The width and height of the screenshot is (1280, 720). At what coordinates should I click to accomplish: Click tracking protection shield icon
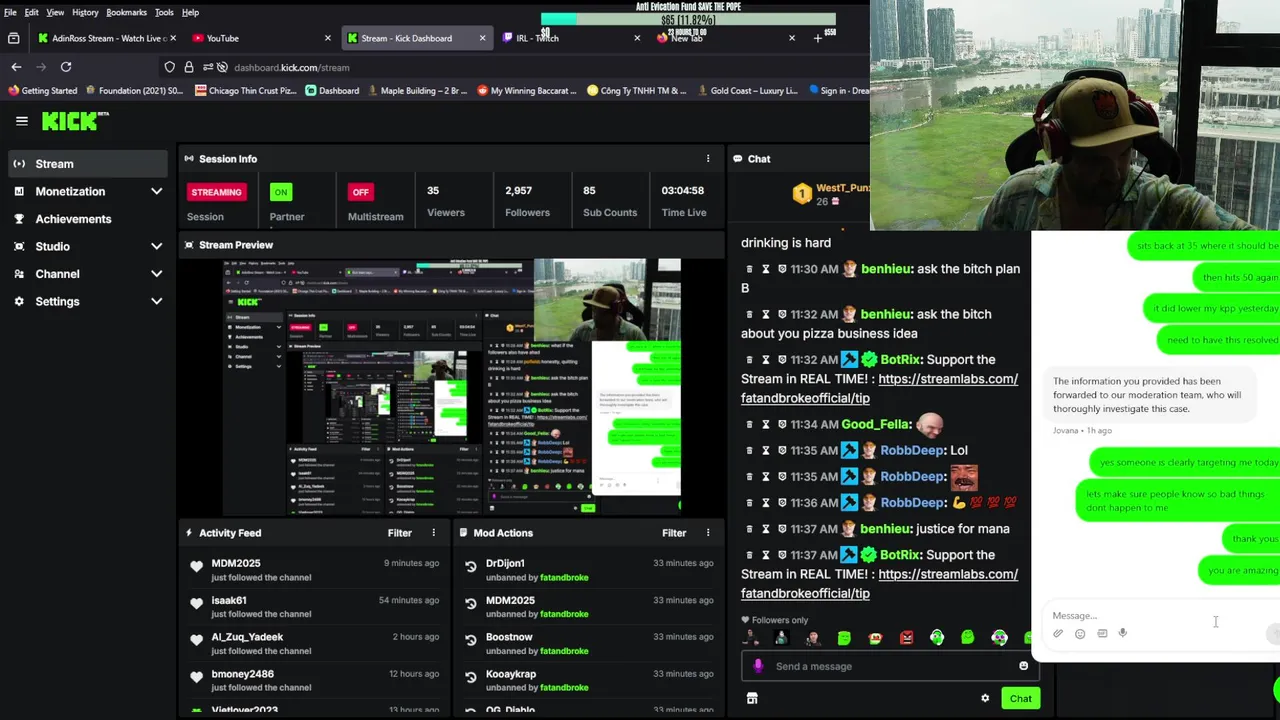[170, 67]
